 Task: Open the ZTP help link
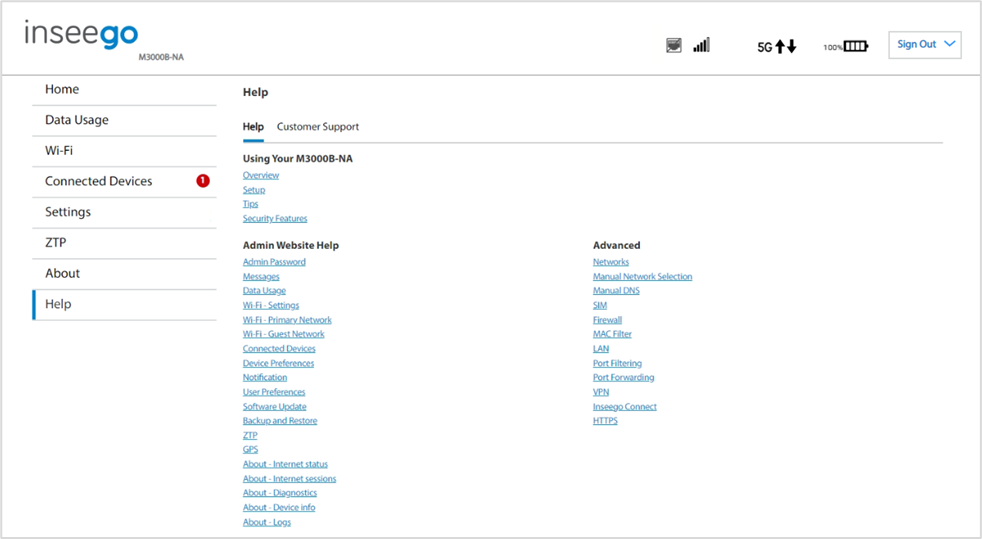(250, 435)
